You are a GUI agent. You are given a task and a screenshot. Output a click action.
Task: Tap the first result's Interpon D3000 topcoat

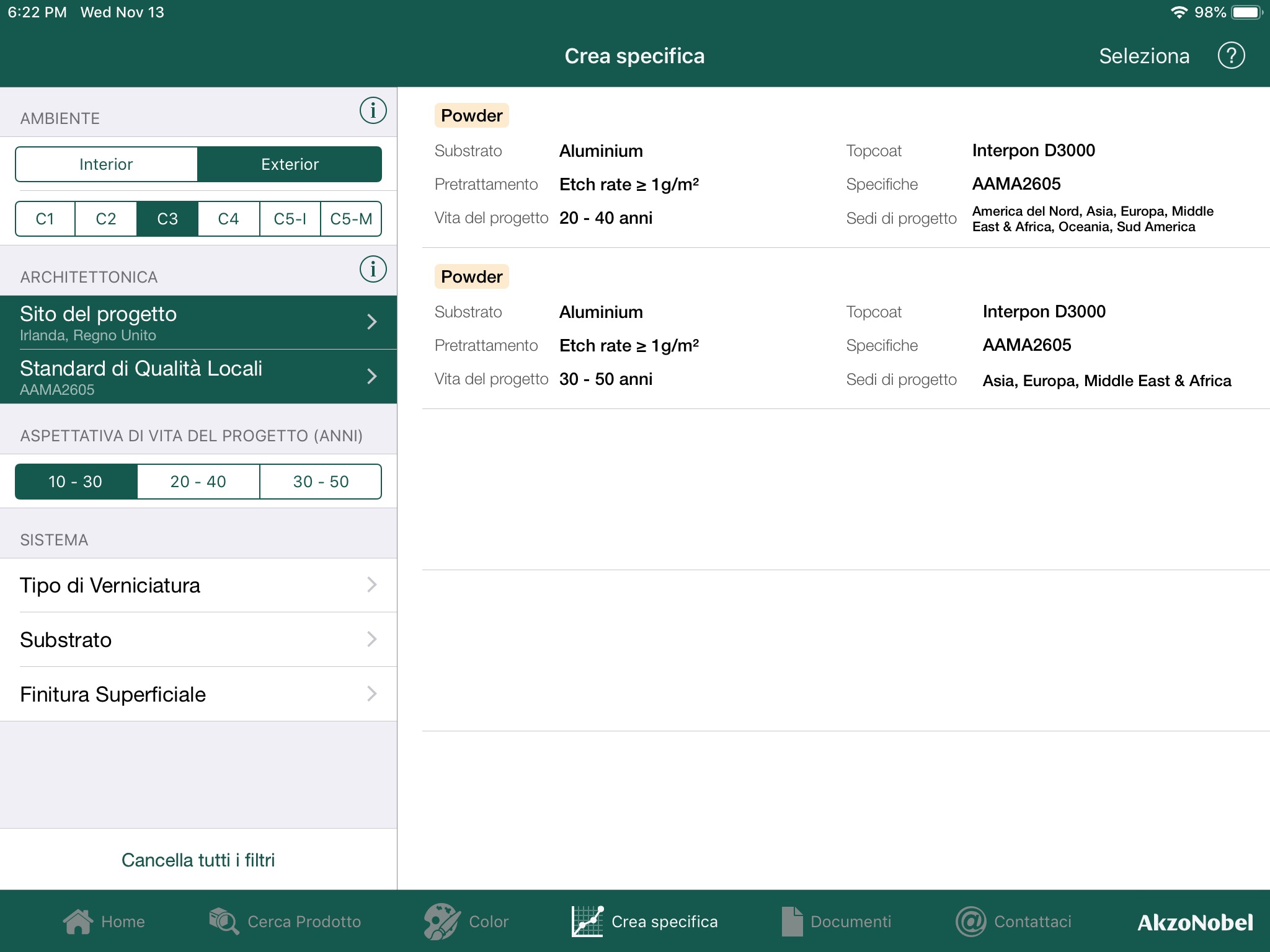click(1033, 151)
